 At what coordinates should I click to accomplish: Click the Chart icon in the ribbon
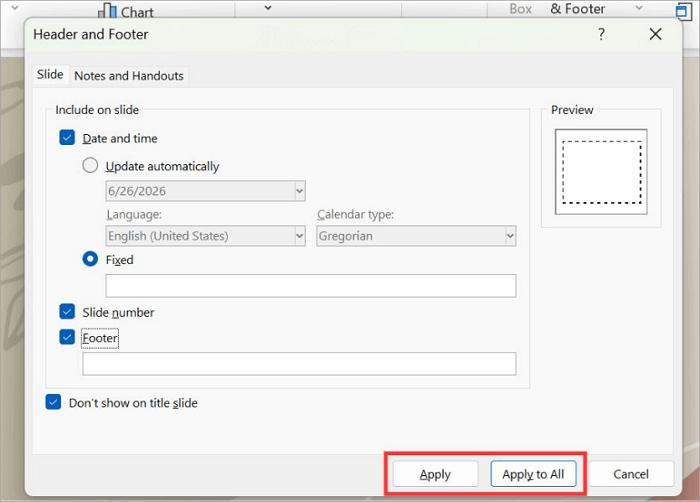(x=107, y=10)
